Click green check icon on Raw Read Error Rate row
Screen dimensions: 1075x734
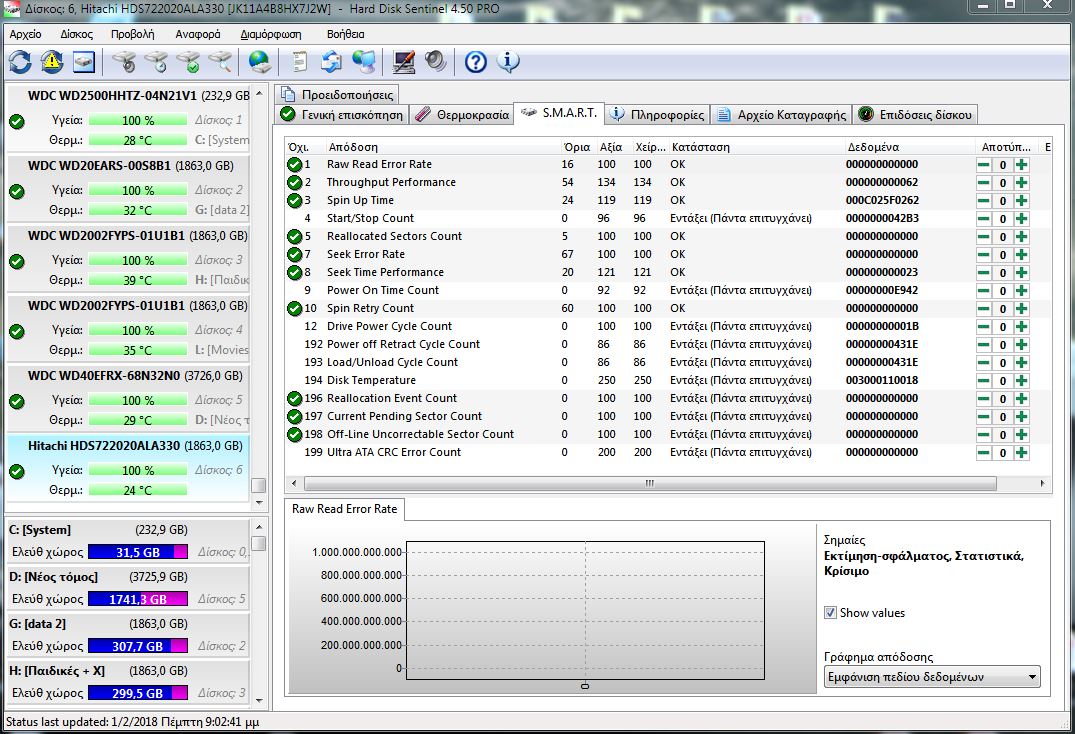[x=295, y=164]
